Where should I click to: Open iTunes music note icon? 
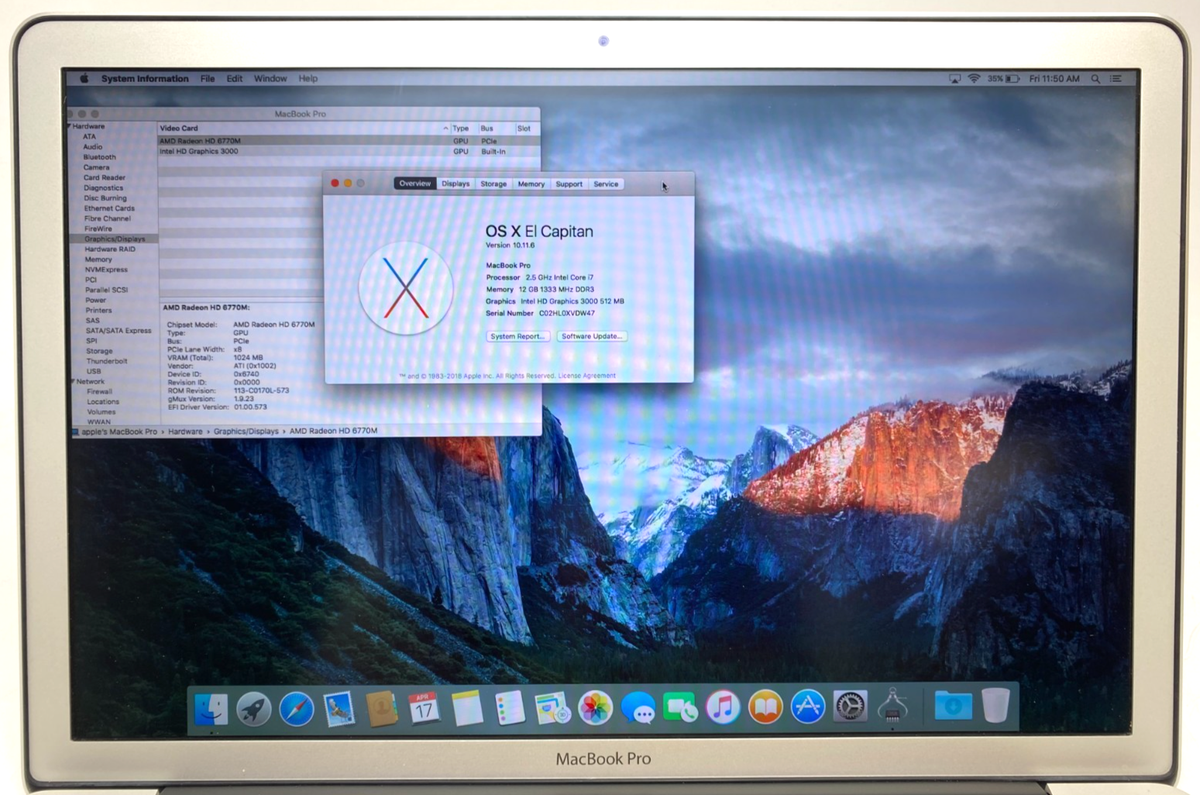723,708
